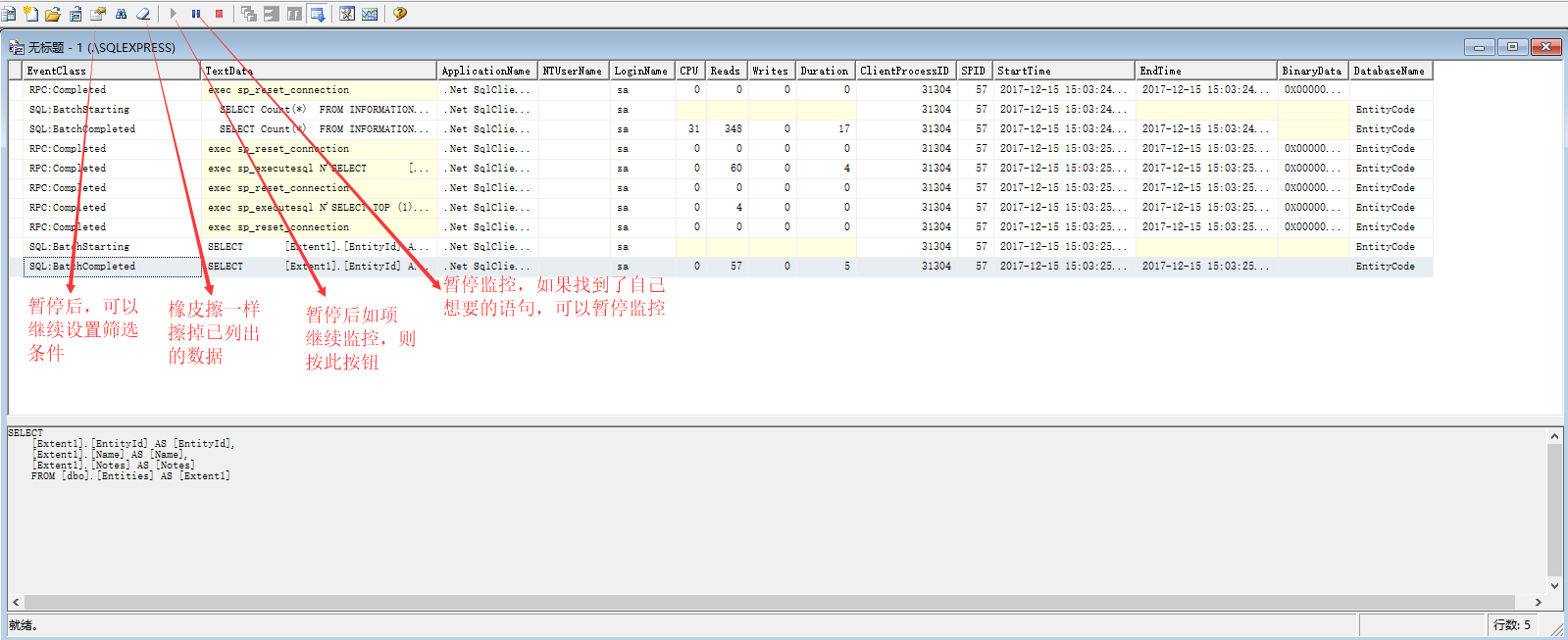Click the EndTime column header
1568x640 pixels.
click(x=1206, y=71)
